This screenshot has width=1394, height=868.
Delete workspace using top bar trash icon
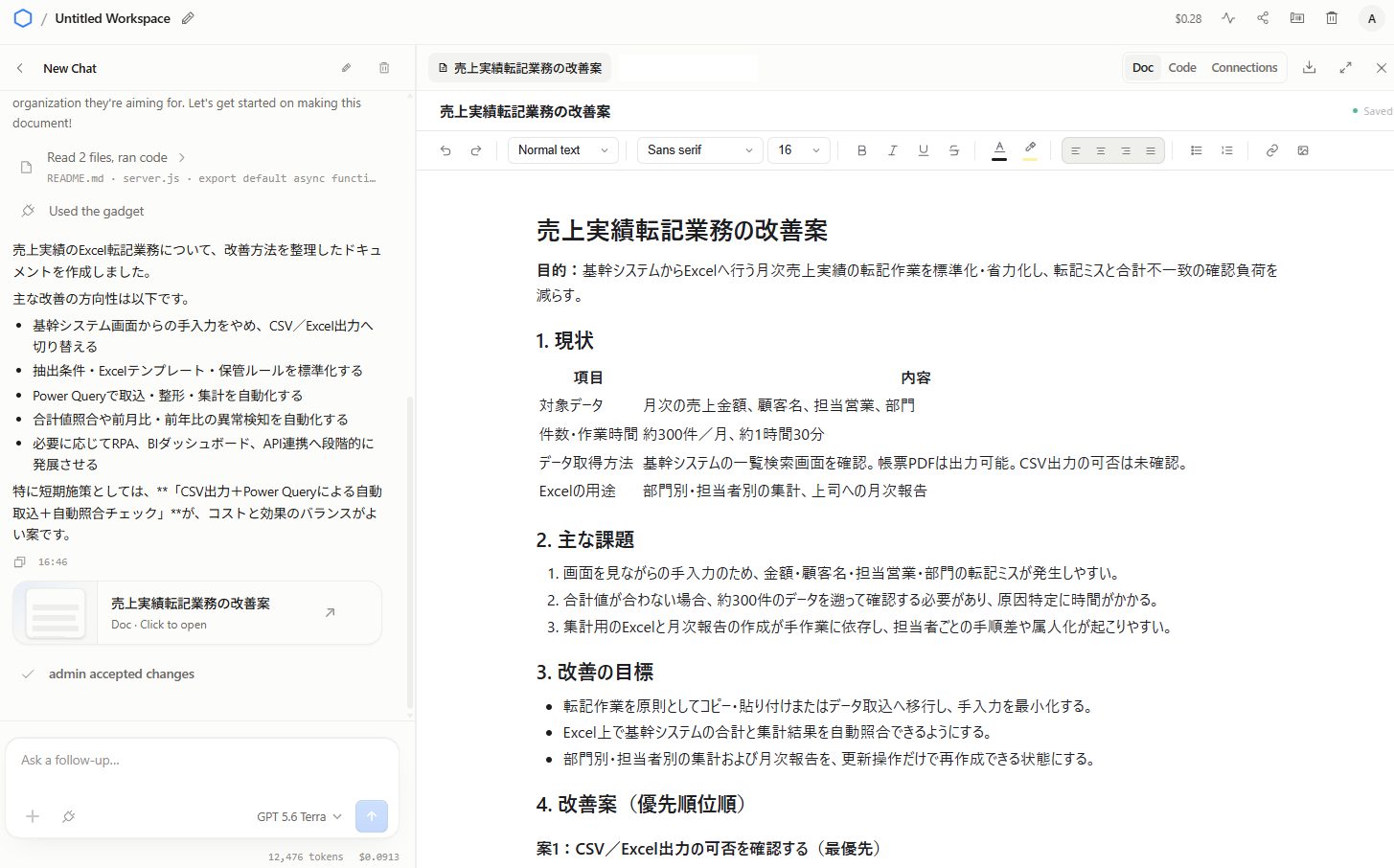(1332, 18)
